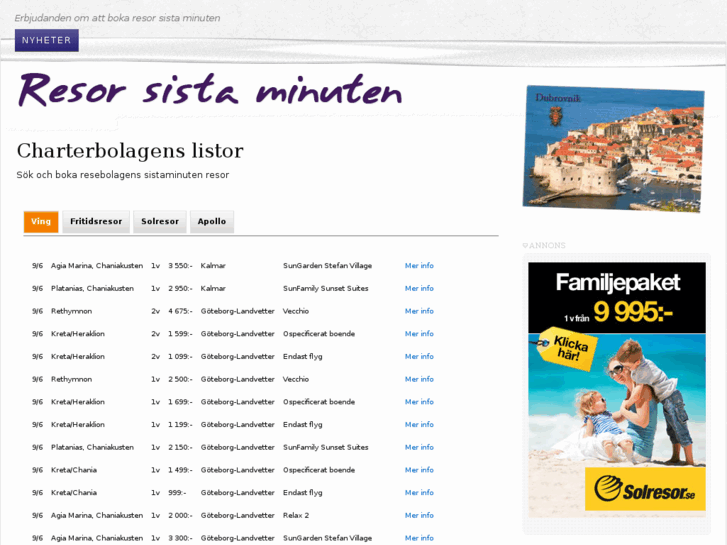The width and height of the screenshot is (727, 545).
Task: Open Mer info for Kreta/Heraklion 2v 1 599:-
Action: 419,334
